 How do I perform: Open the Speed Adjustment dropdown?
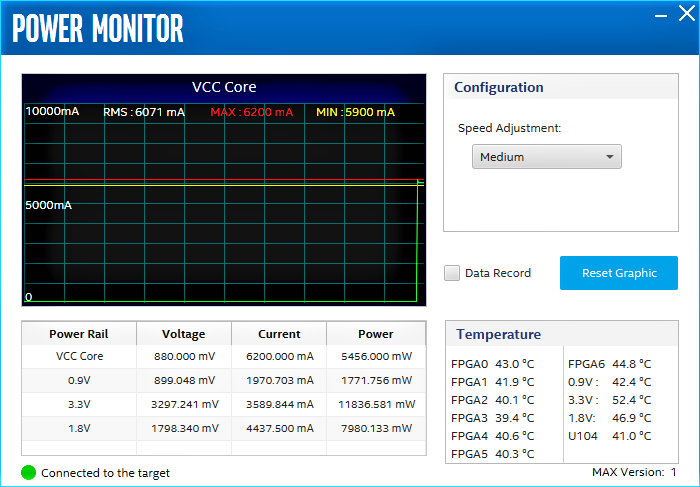tap(546, 157)
